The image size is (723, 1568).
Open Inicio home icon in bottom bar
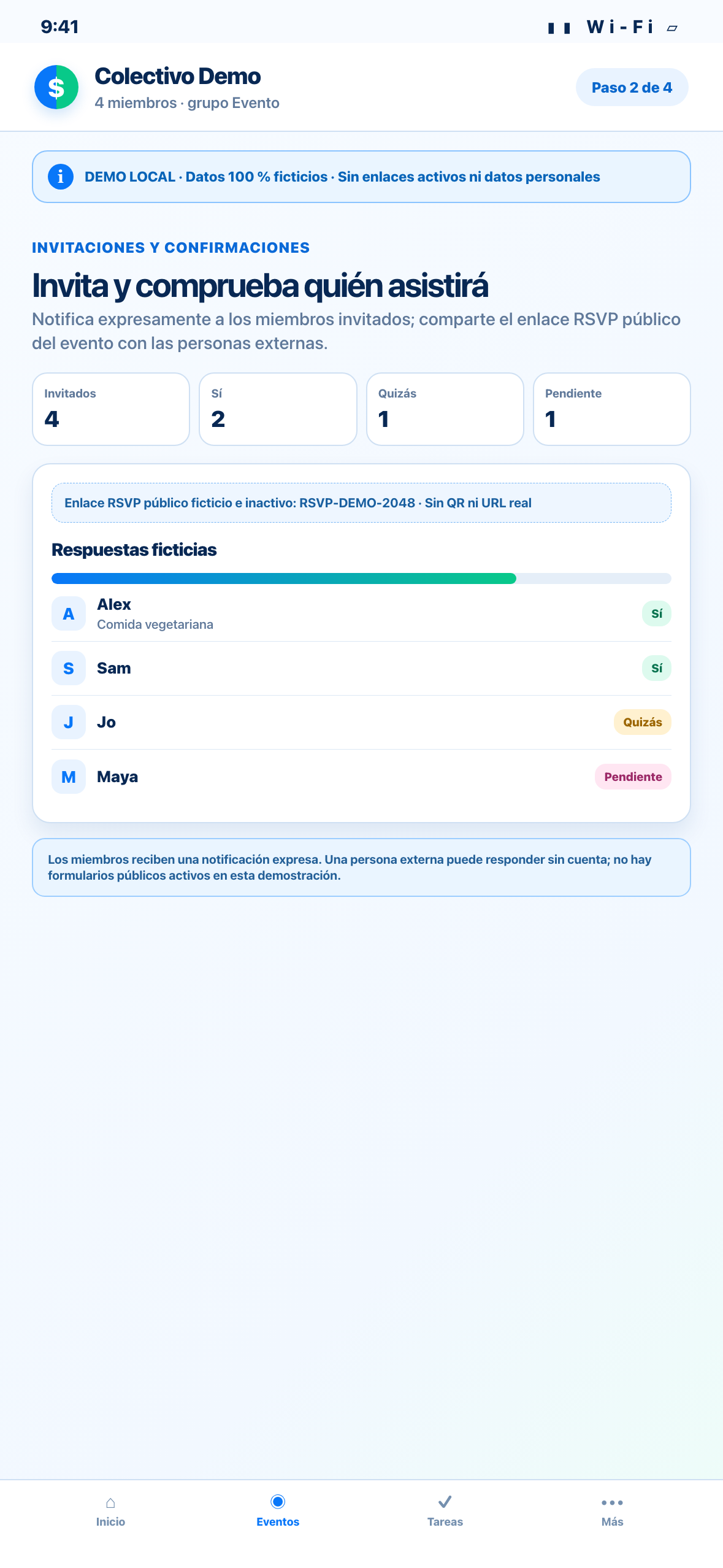click(110, 1502)
